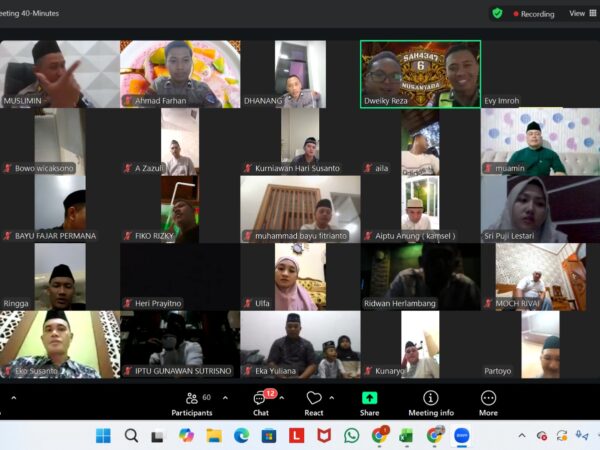
Task: Expand the Chat options caret
Action: [x=282, y=397]
